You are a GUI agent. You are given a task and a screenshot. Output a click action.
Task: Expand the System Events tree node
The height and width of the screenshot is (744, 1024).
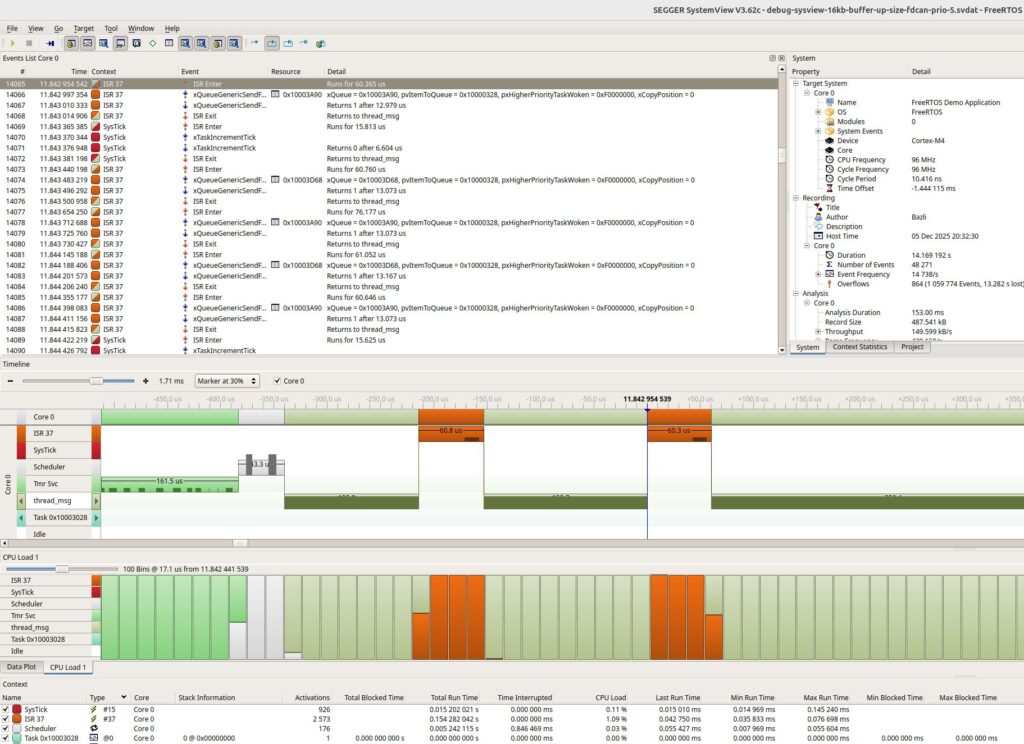pos(818,131)
